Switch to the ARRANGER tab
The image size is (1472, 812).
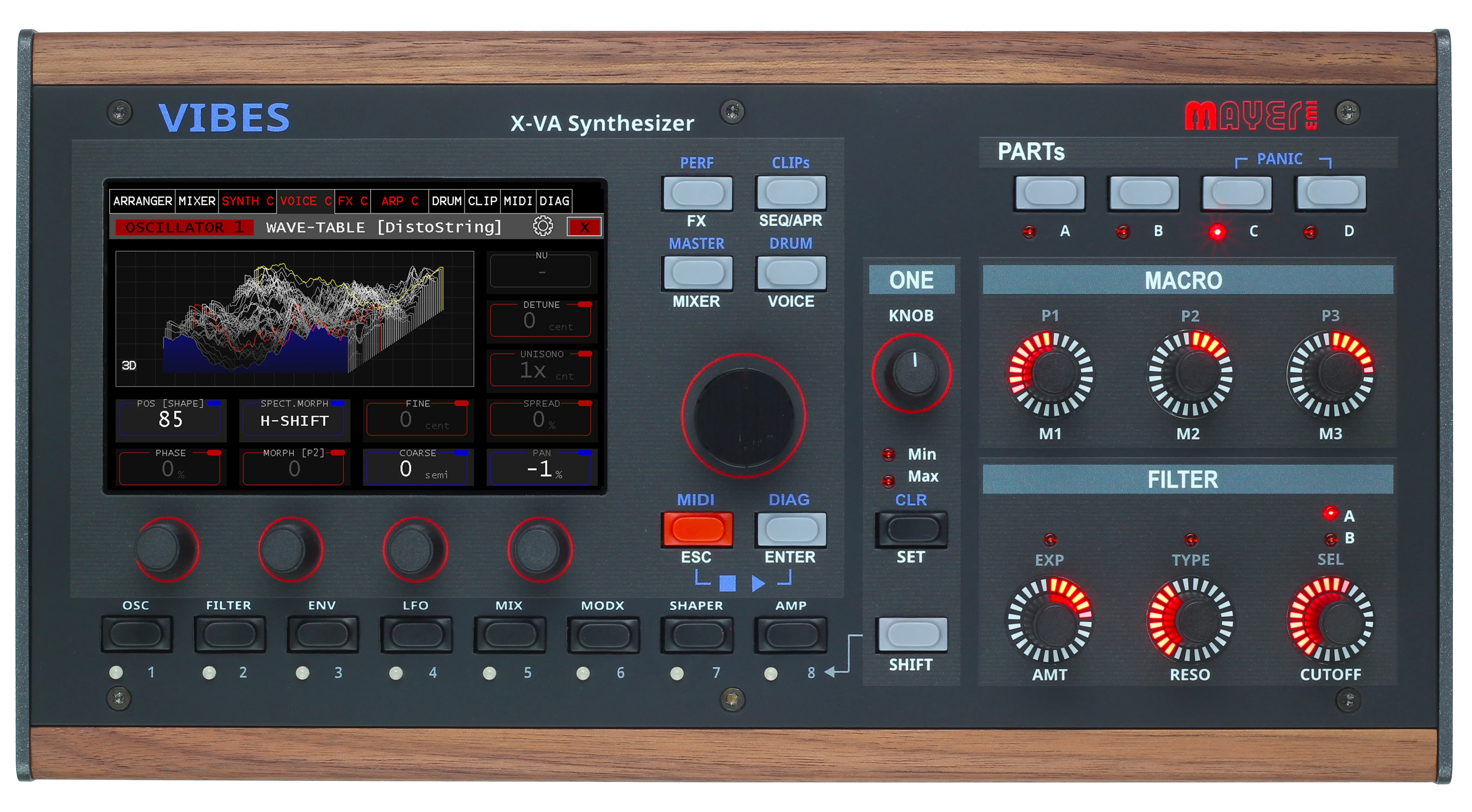(142, 201)
